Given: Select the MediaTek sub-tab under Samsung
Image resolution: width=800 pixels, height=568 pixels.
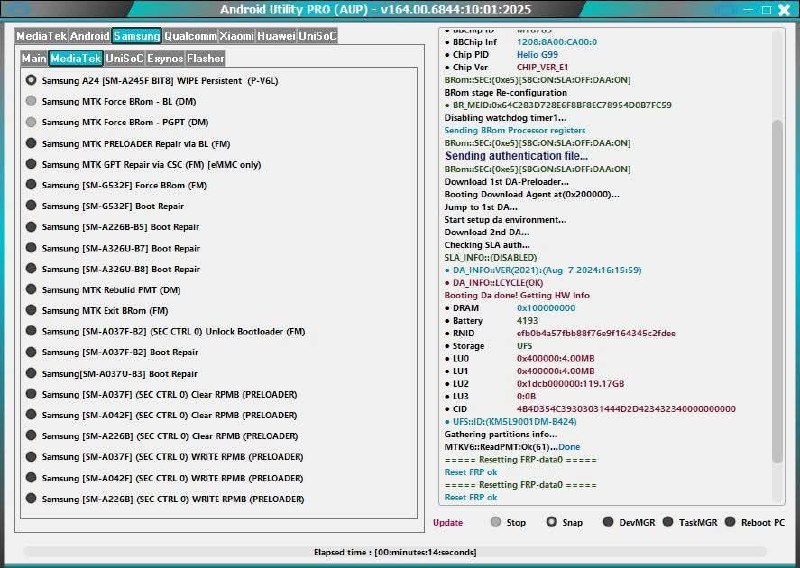Looking at the screenshot, I should point(76,58).
